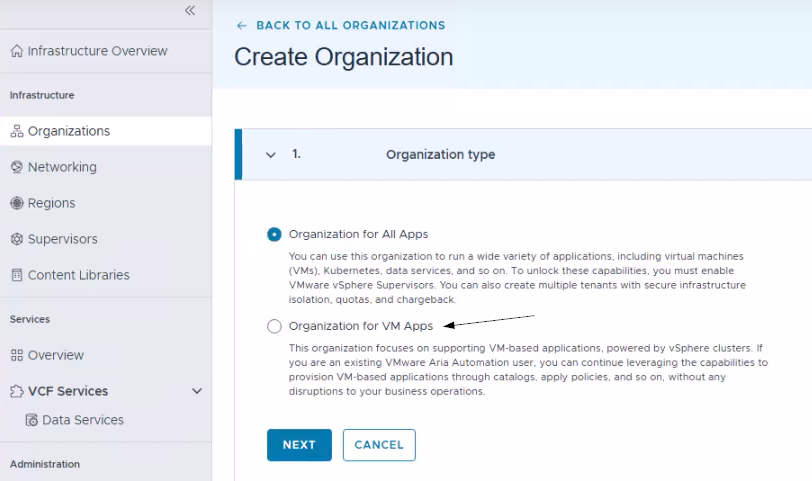This screenshot has width=812, height=481.
Task: Open Content Libraries from sidebar menu
Action: click(x=78, y=275)
